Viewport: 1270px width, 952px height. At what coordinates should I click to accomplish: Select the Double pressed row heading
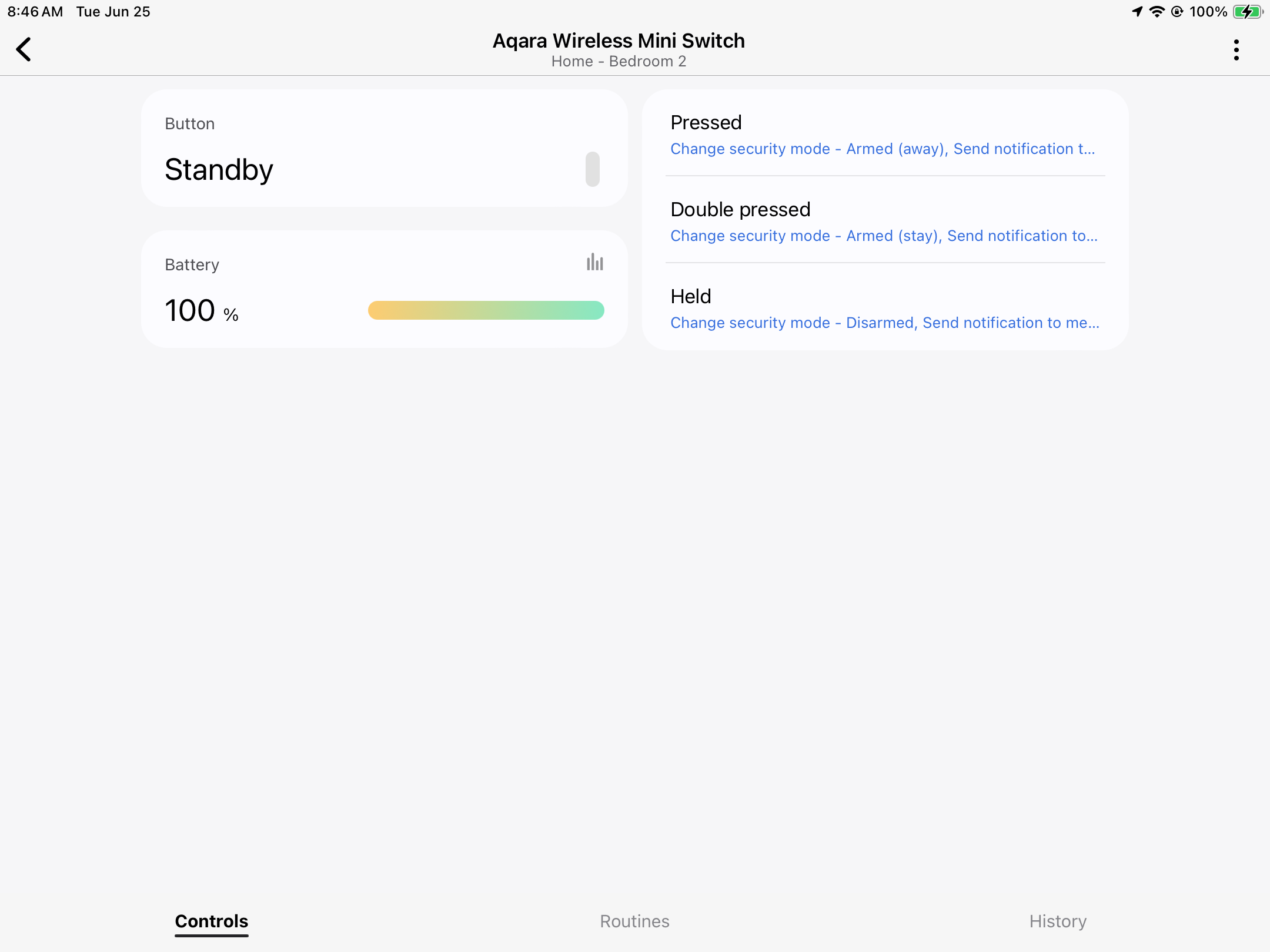[x=740, y=209]
